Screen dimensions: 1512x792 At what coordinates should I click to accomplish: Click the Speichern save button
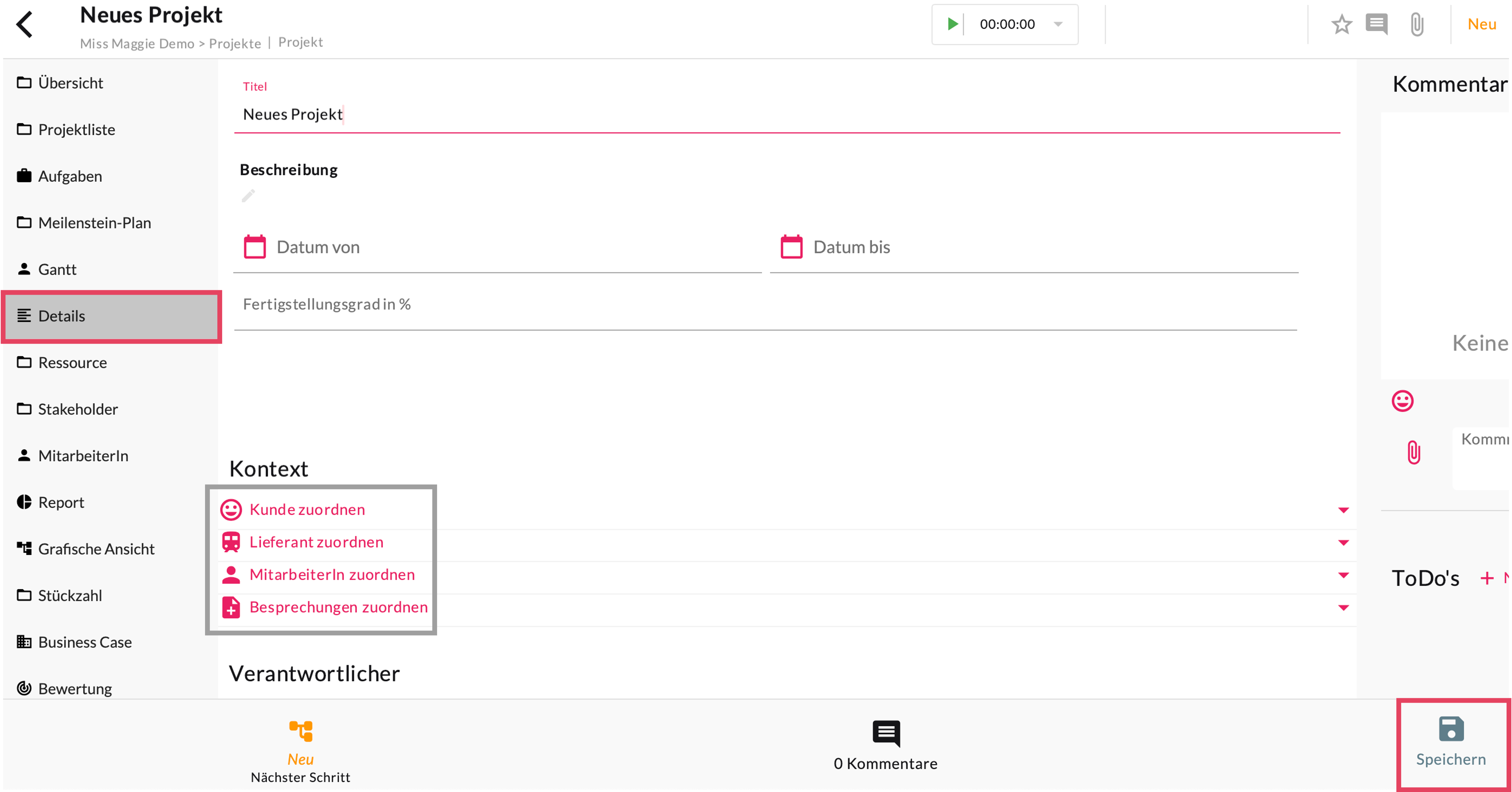click(x=1450, y=742)
